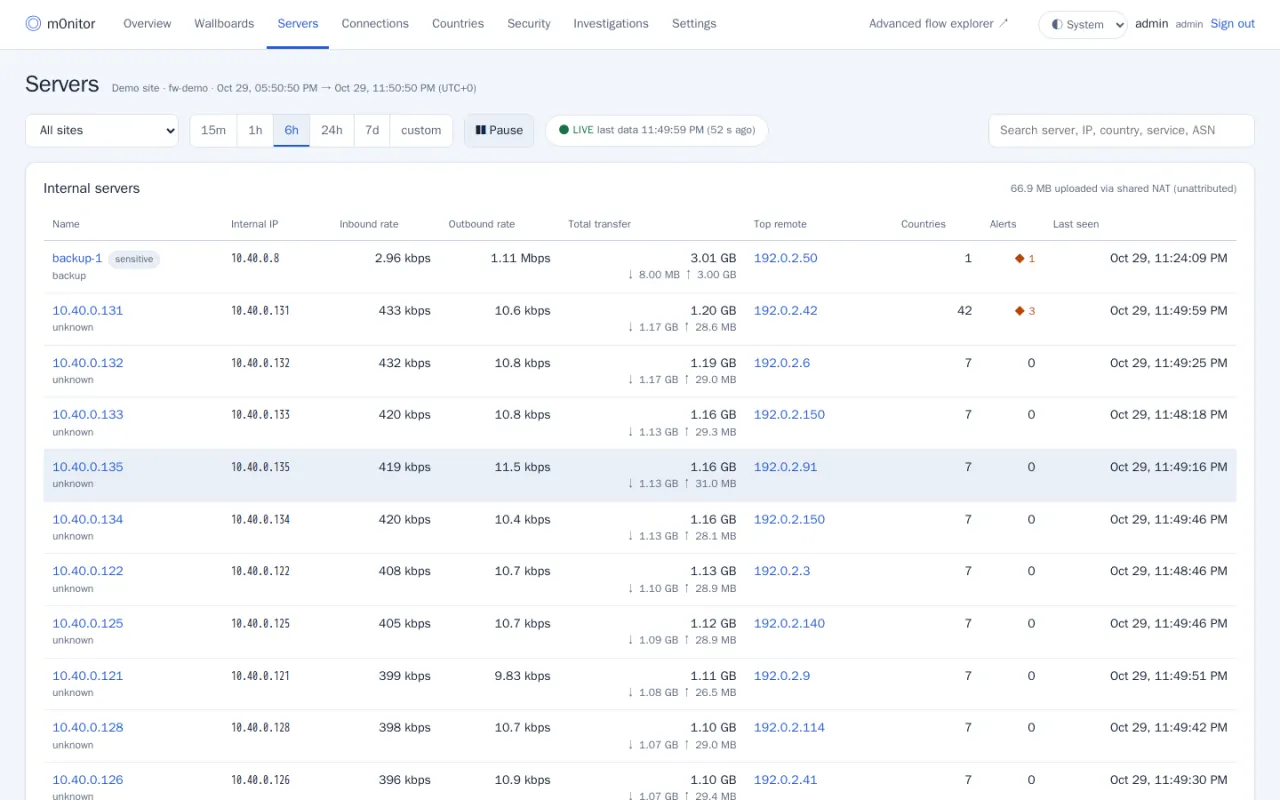
Task: Open the backup-1 server link
Action: pyautogui.click(x=77, y=258)
